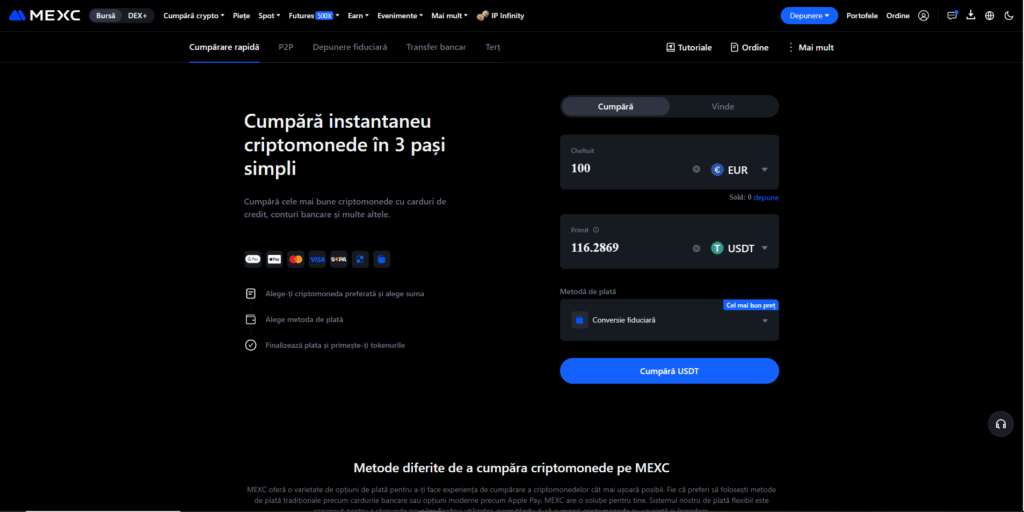1024x512 pixels.
Task: Click the payment-method step wallet icon
Action: [x=250, y=319]
